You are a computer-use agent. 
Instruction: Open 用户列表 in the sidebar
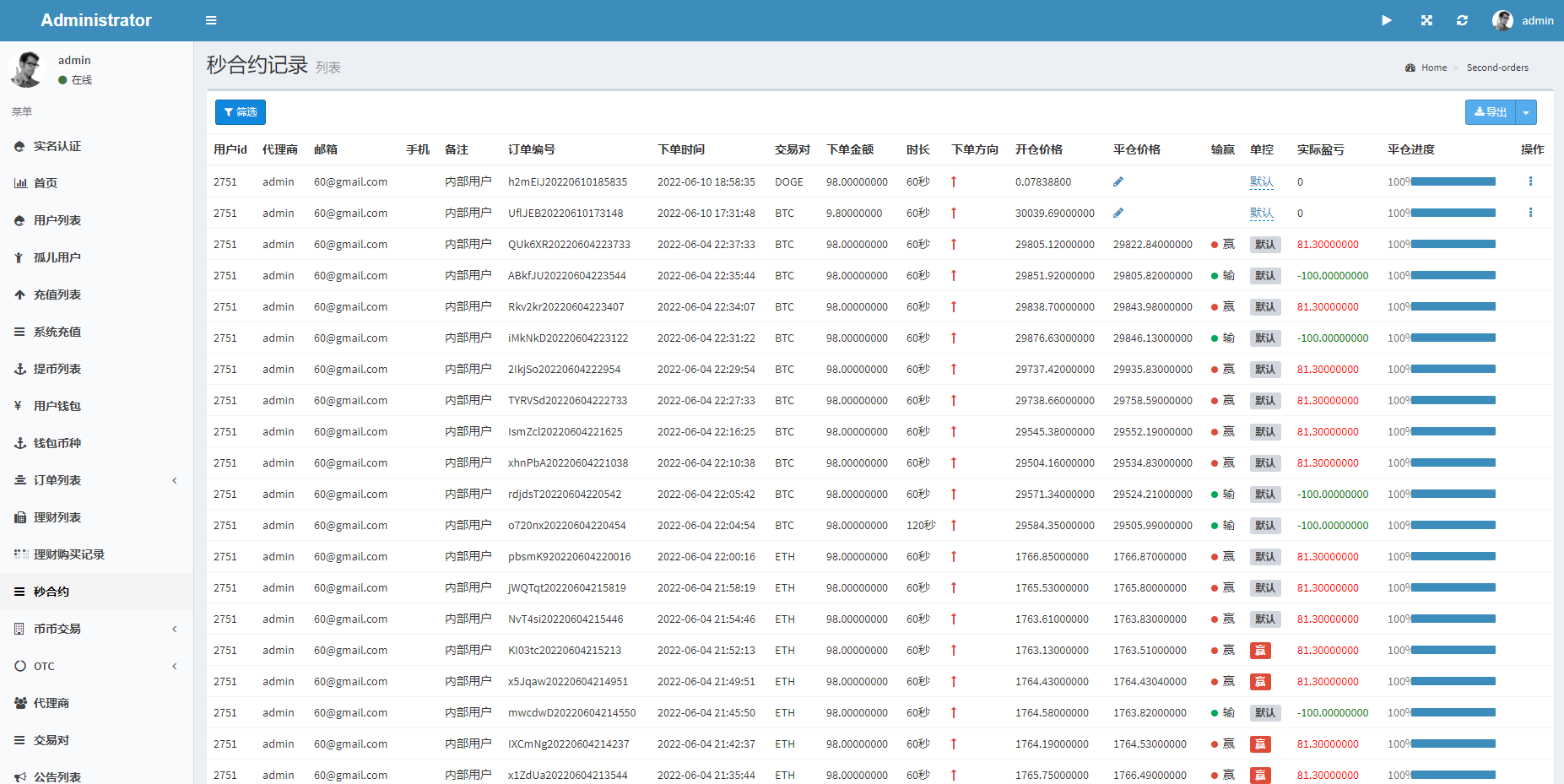click(57, 220)
